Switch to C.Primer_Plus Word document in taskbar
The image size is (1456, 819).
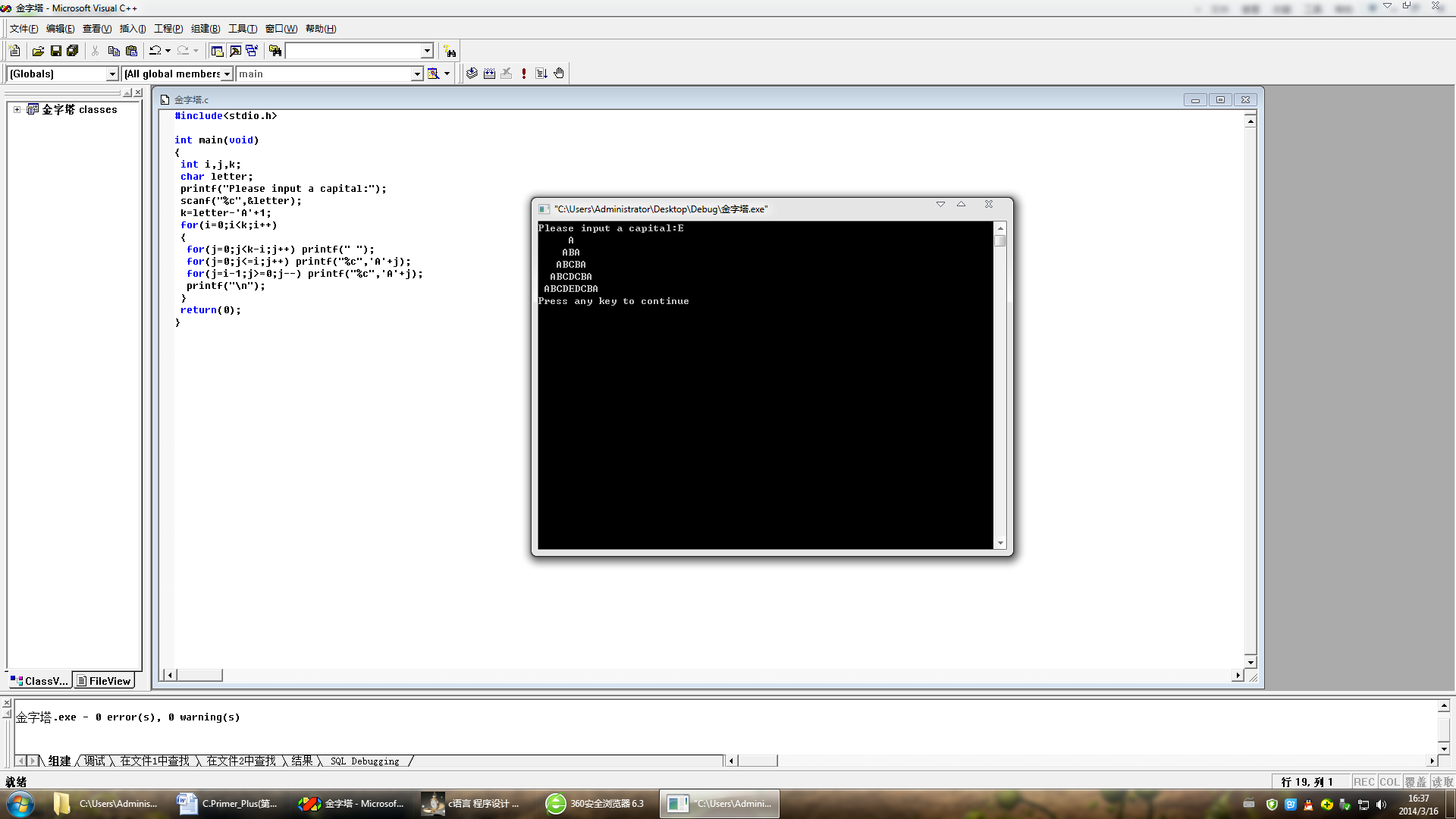pyautogui.click(x=227, y=804)
